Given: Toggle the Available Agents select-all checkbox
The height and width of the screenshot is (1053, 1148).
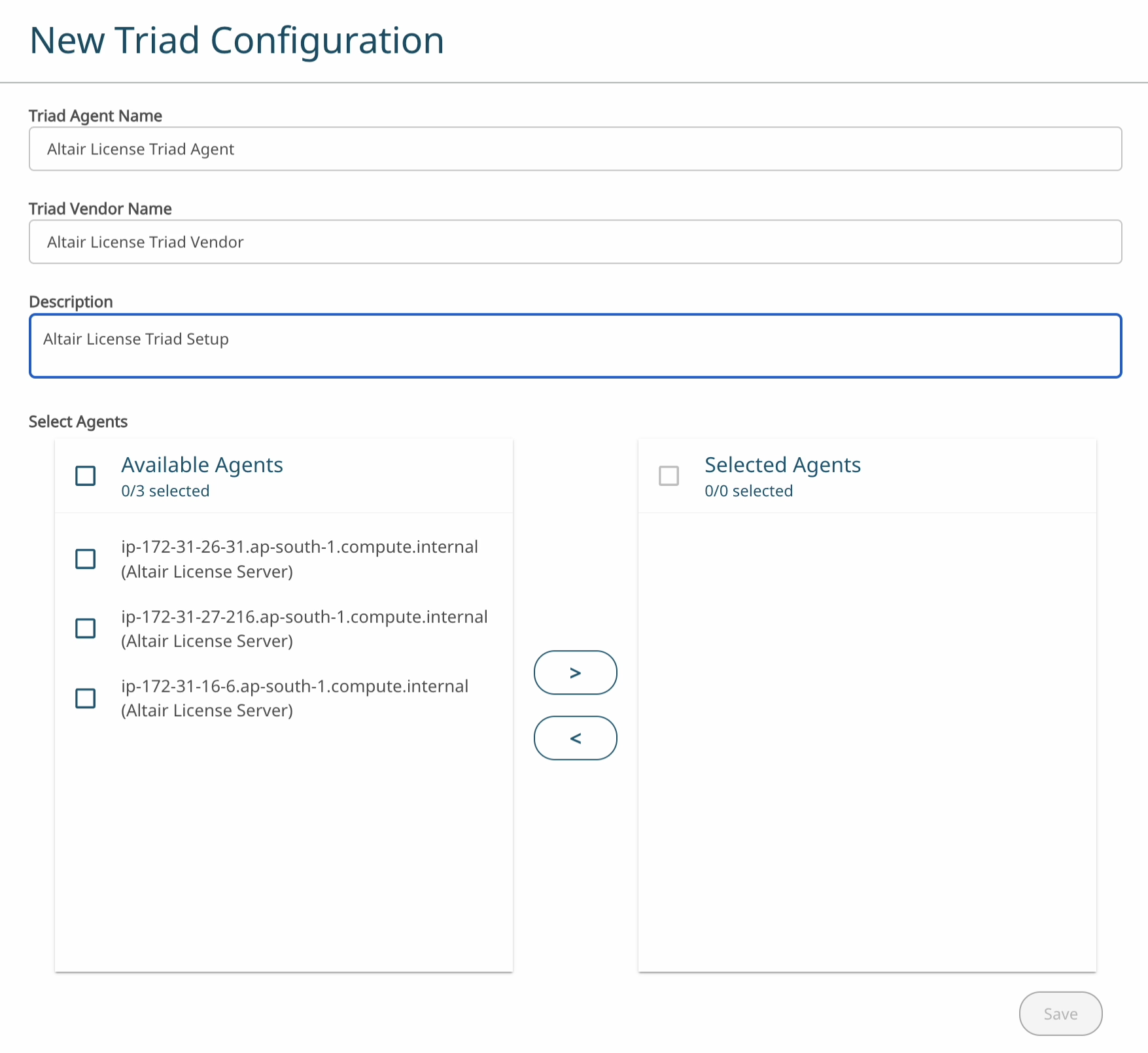Looking at the screenshot, I should (86, 475).
